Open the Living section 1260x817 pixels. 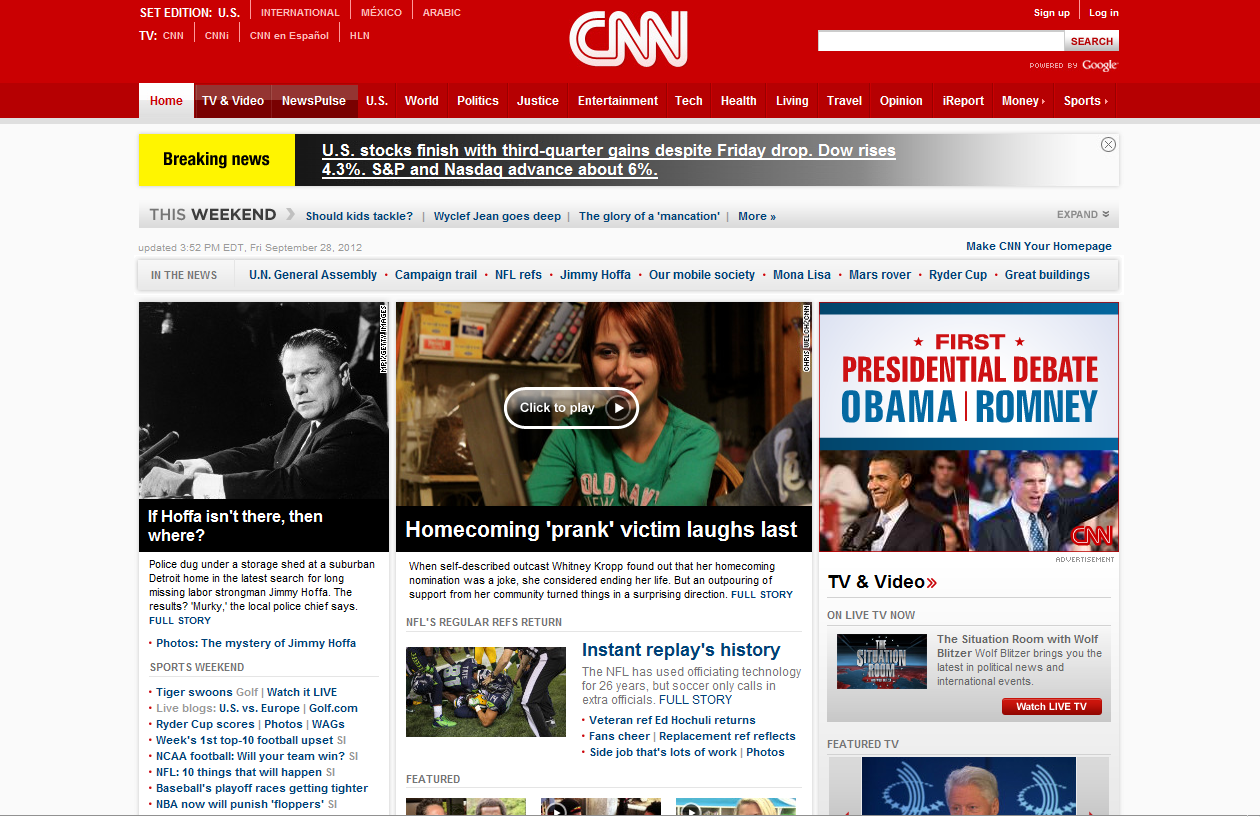click(792, 101)
